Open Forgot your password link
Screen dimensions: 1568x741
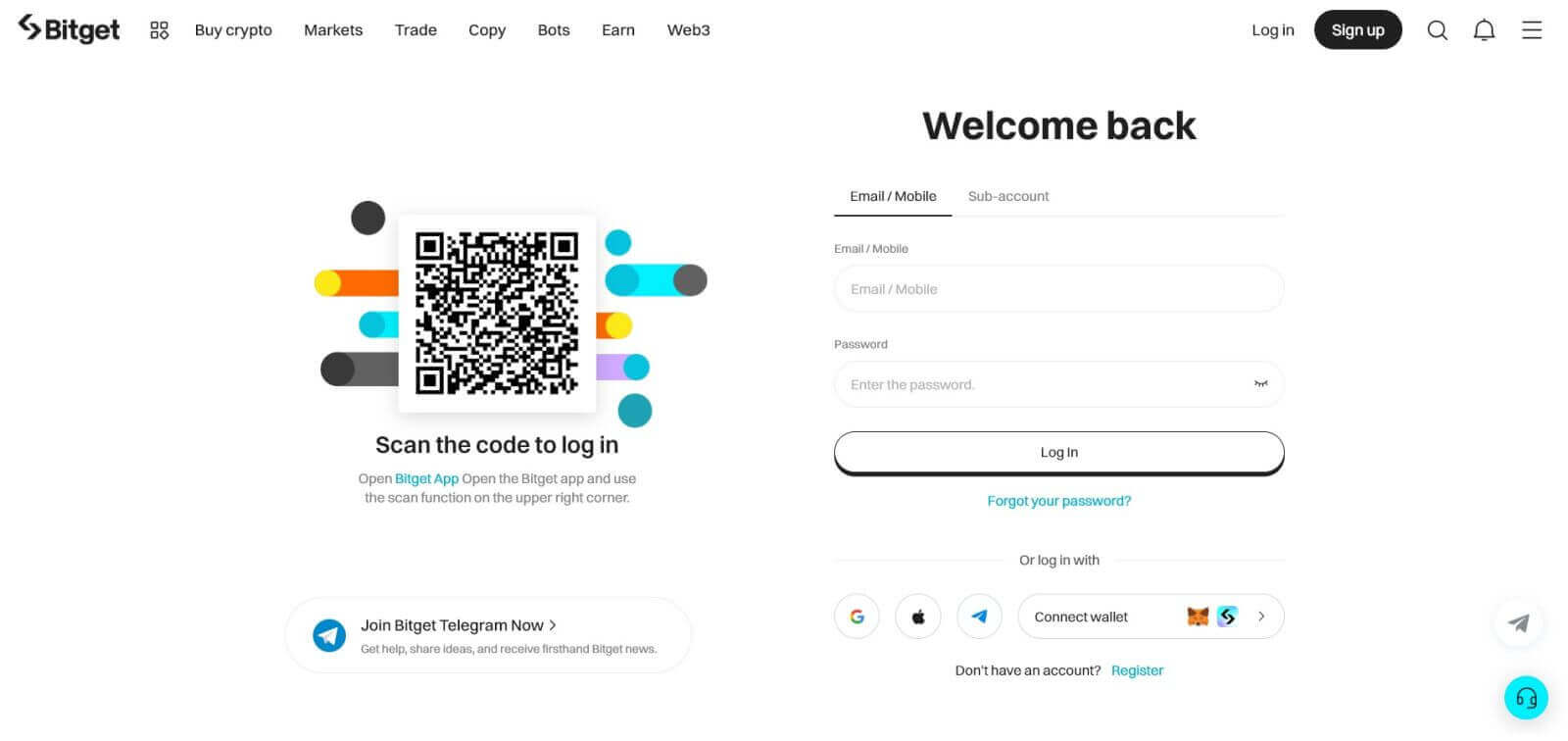point(1058,501)
